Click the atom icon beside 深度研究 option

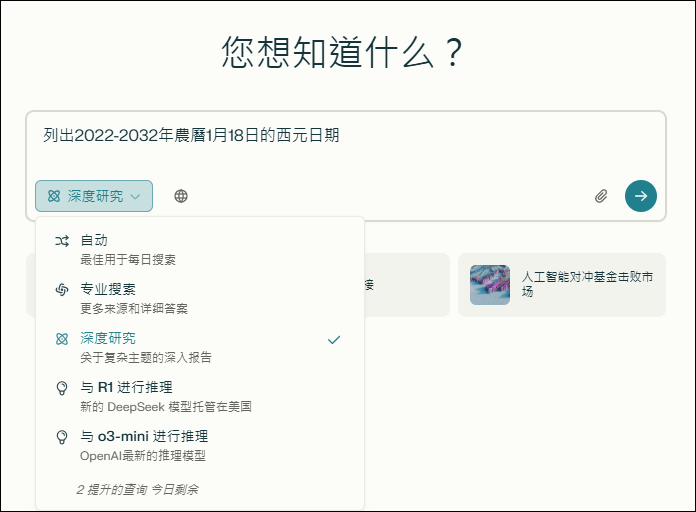coord(62,339)
